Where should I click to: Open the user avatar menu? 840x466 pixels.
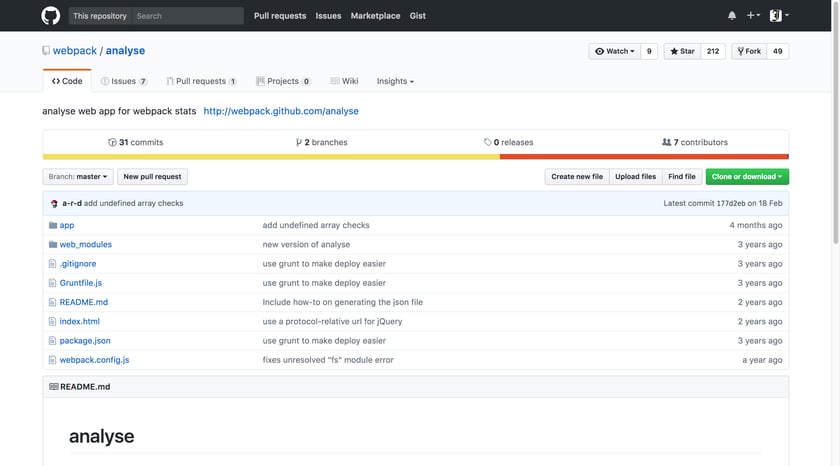coord(779,16)
